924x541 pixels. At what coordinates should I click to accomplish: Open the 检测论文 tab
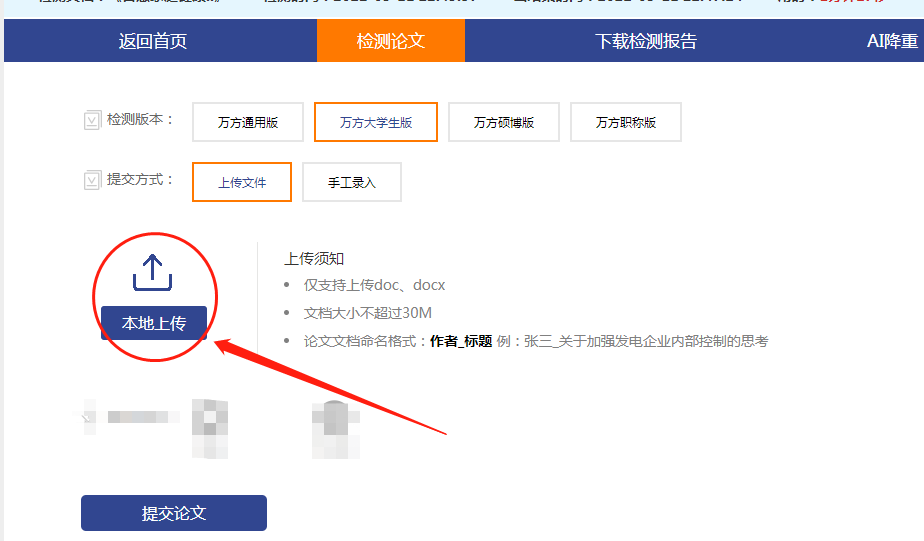click(x=391, y=41)
